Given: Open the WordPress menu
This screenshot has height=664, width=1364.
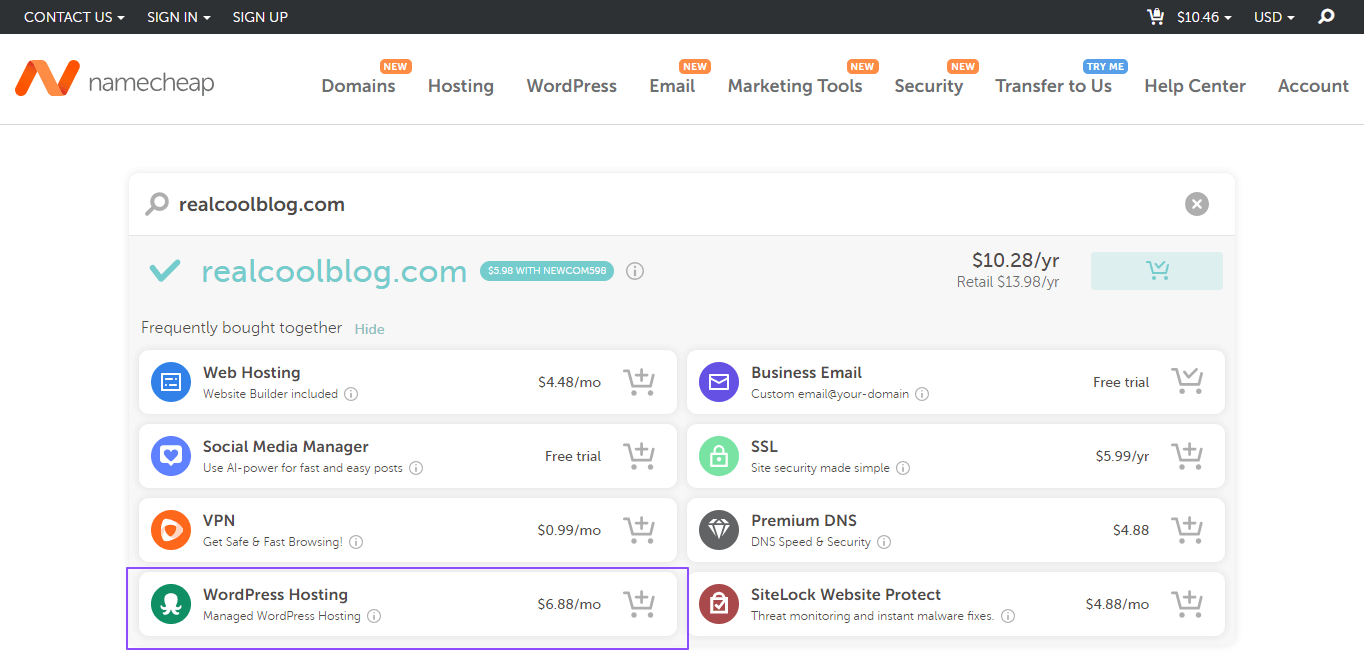Looking at the screenshot, I should pyautogui.click(x=572, y=86).
